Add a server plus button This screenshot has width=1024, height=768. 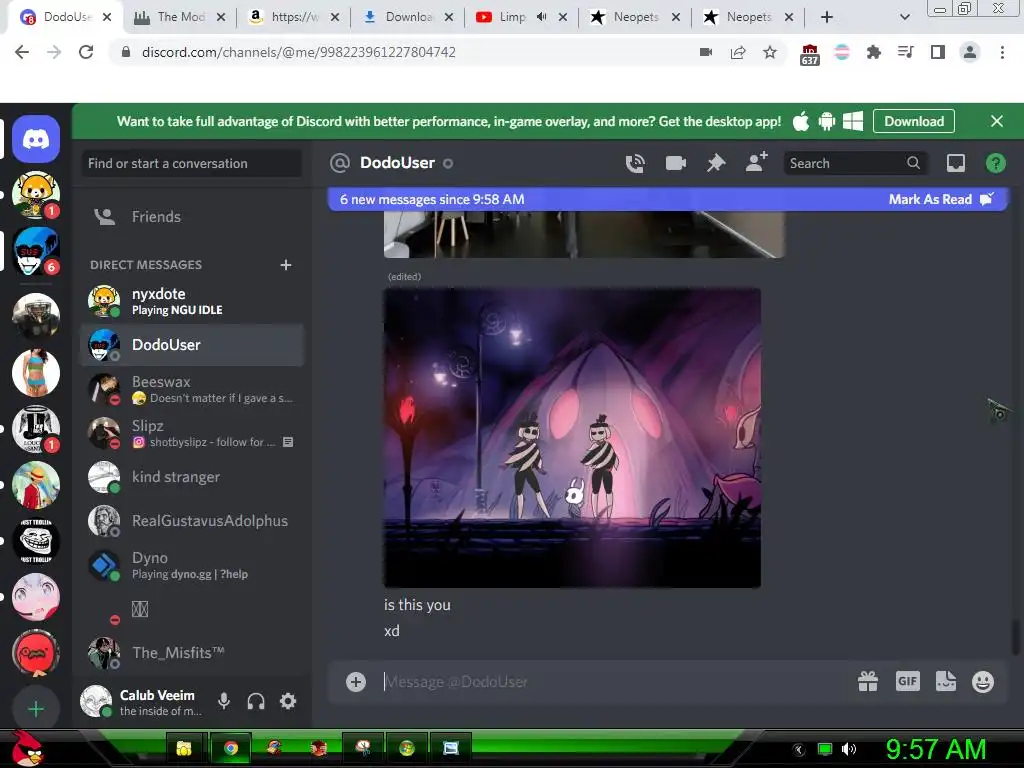pos(36,709)
